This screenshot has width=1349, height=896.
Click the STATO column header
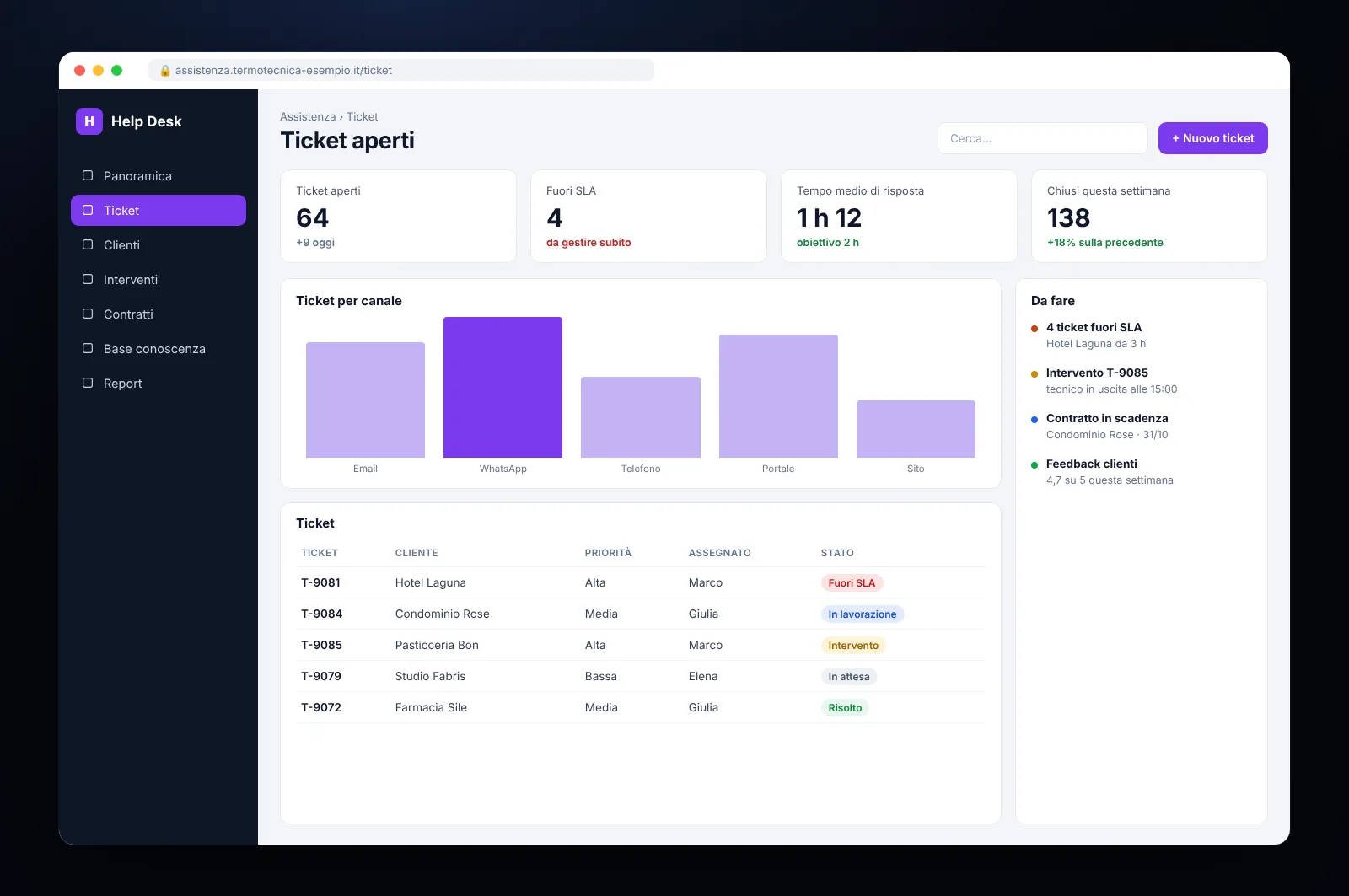point(837,553)
